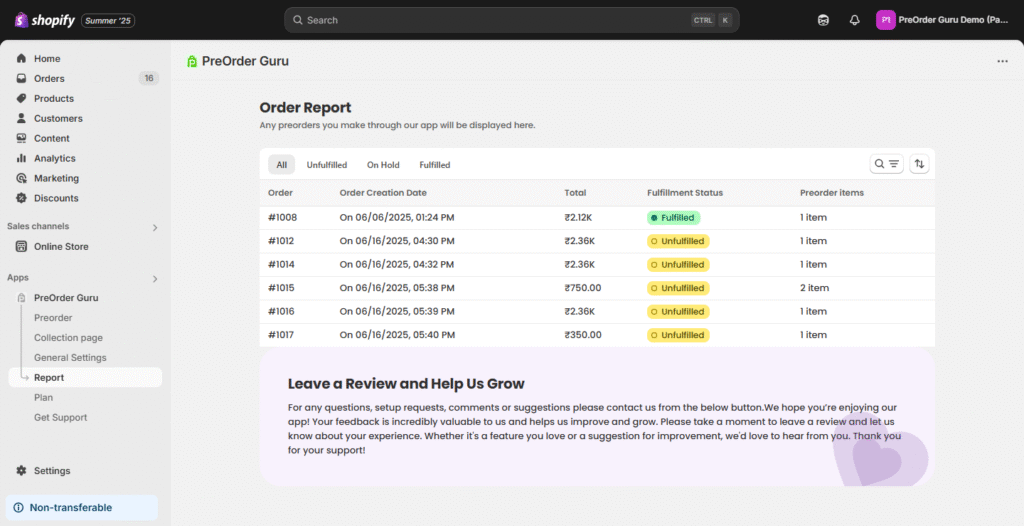Open the notifications bell
1024x526 pixels.
point(854,20)
